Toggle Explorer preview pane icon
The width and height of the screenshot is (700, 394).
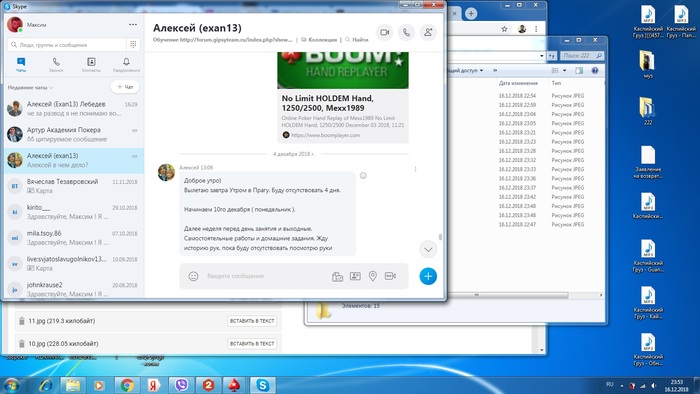579,71
